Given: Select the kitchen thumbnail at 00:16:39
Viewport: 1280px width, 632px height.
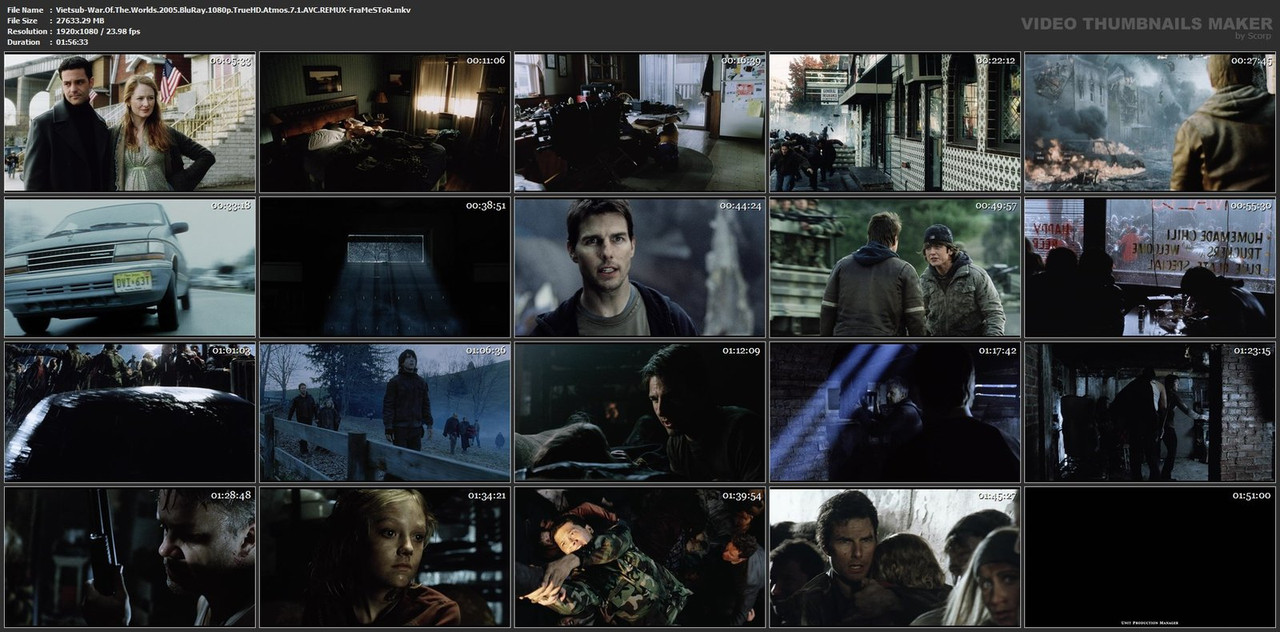Looking at the screenshot, I should 640,122.
